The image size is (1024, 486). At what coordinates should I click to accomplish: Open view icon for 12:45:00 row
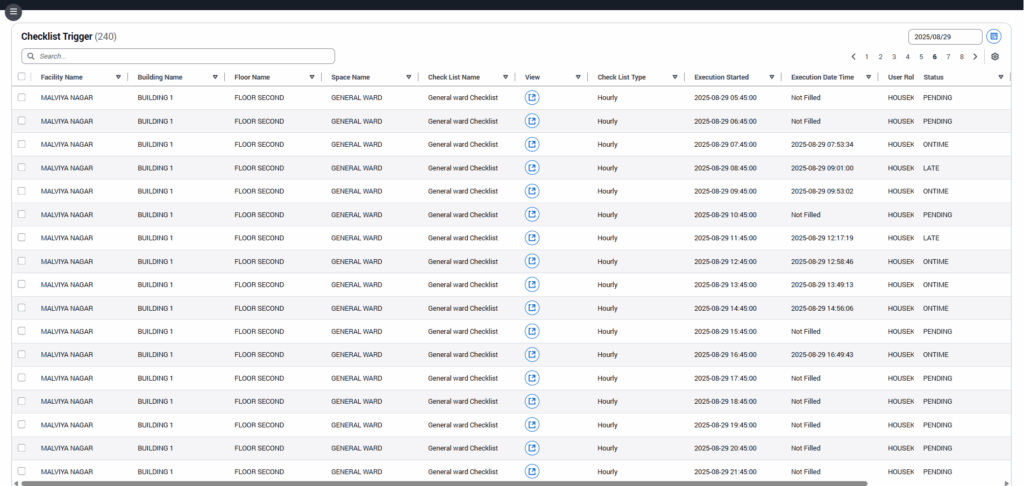point(532,261)
